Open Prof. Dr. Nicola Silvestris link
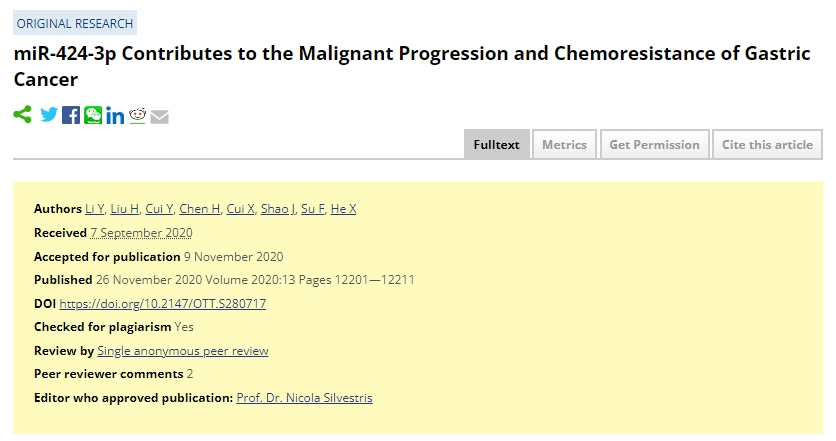Image resolution: width=836 pixels, height=441 pixels. (304, 398)
